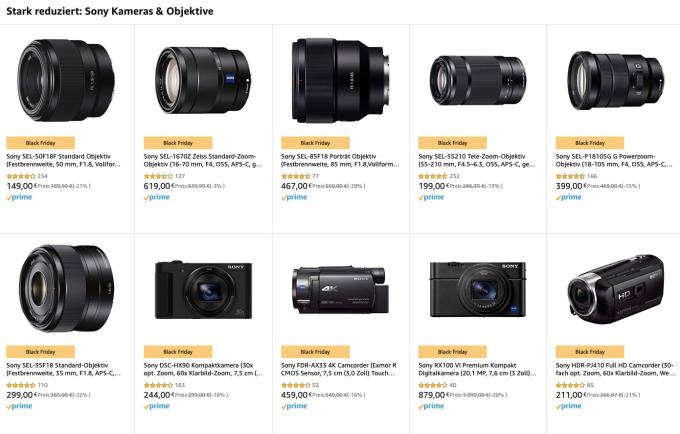Viewport: 680px width, 434px height.
Task: Open the Sony DSC-HX90 compact camera image
Action: pos(203,290)
